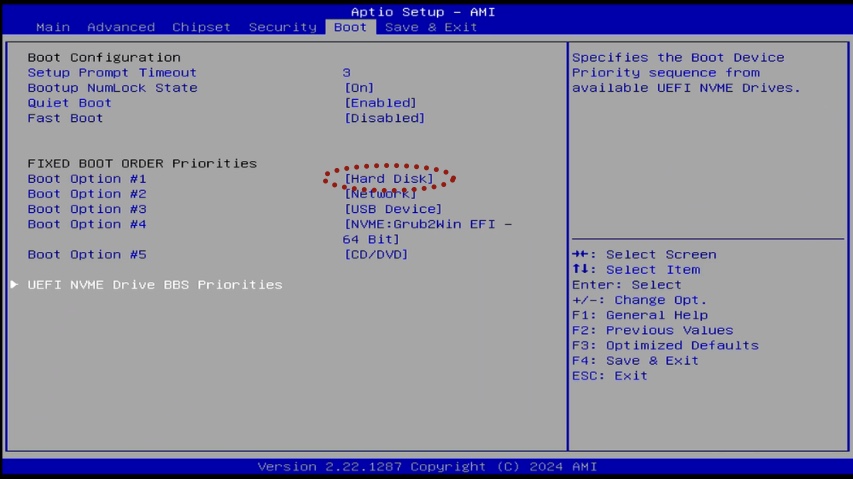Click the F1: General Help hint
The width and height of the screenshot is (853, 479).
tap(640, 315)
